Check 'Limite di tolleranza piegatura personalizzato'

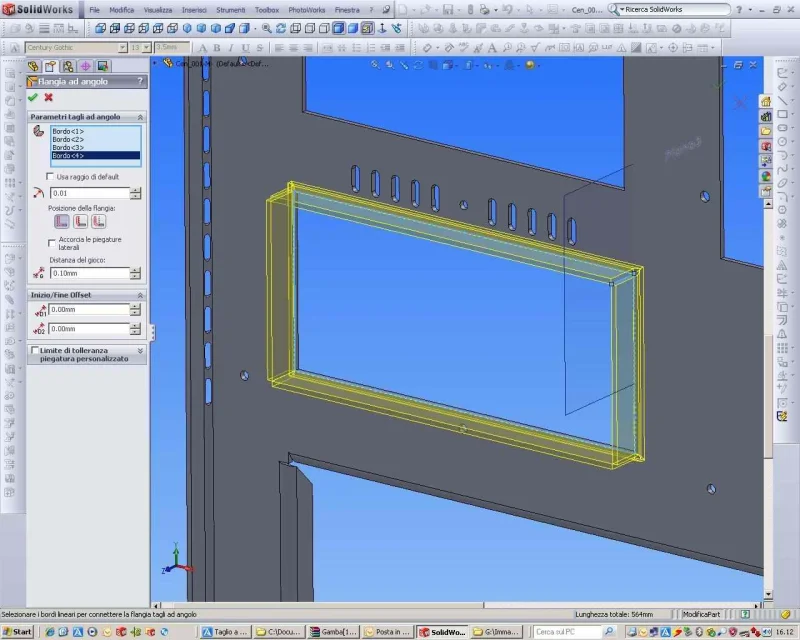(35, 351)
